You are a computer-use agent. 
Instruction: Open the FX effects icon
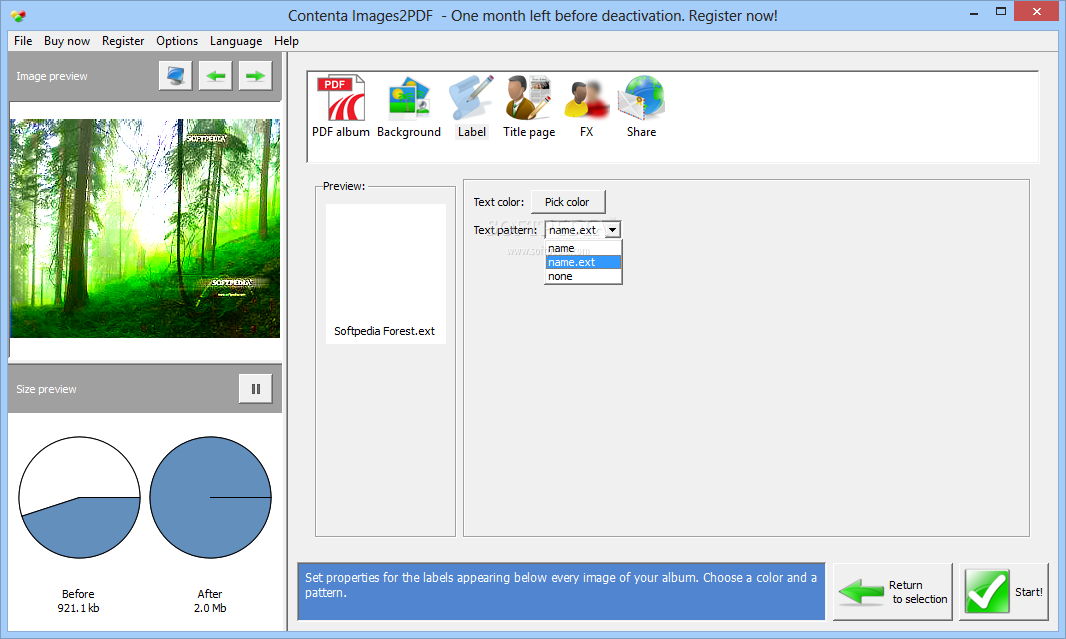click(586, 107)
